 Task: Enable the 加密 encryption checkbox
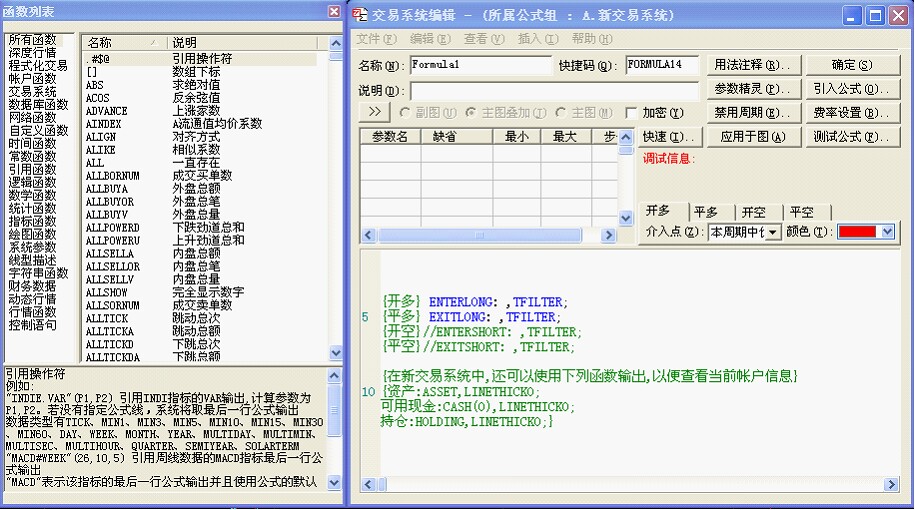point(631,113)
